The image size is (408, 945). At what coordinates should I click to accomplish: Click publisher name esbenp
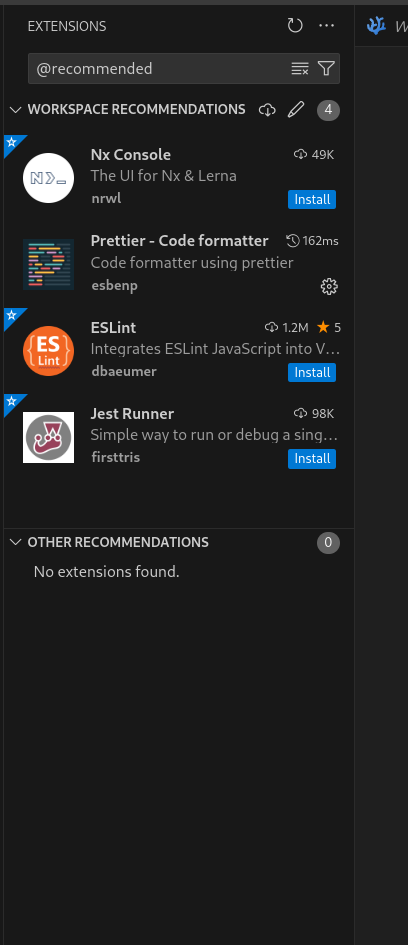coord(115,286)
